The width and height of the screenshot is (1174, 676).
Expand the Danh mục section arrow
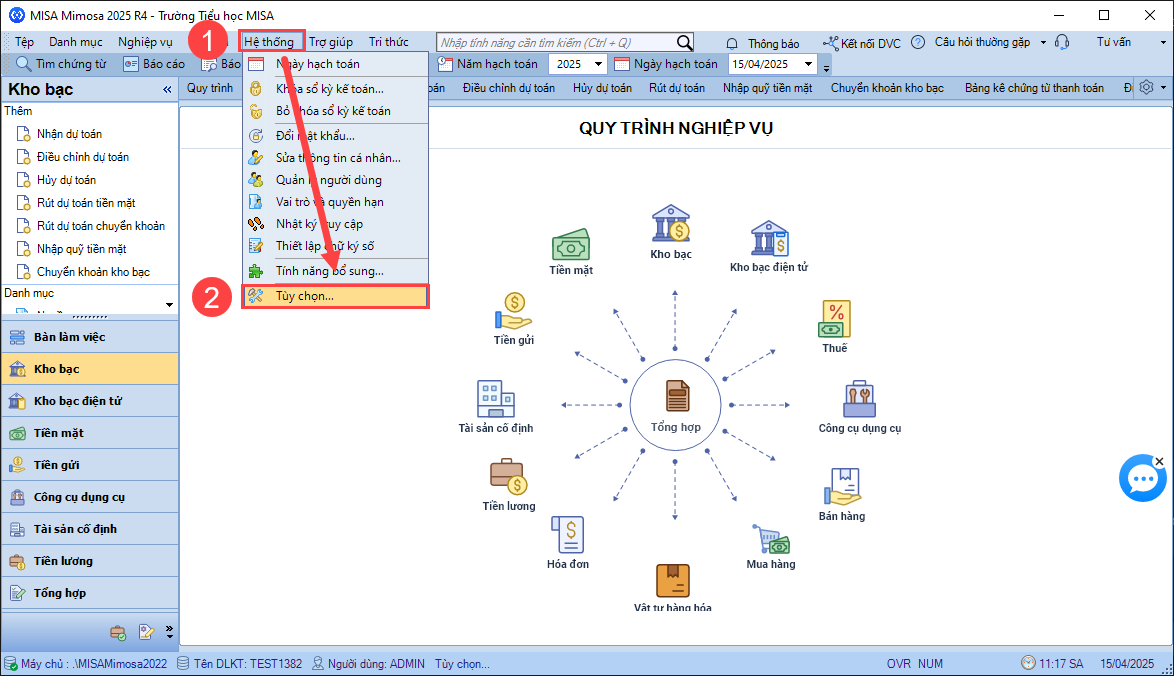pyautogui.click(x=169, y=305)
